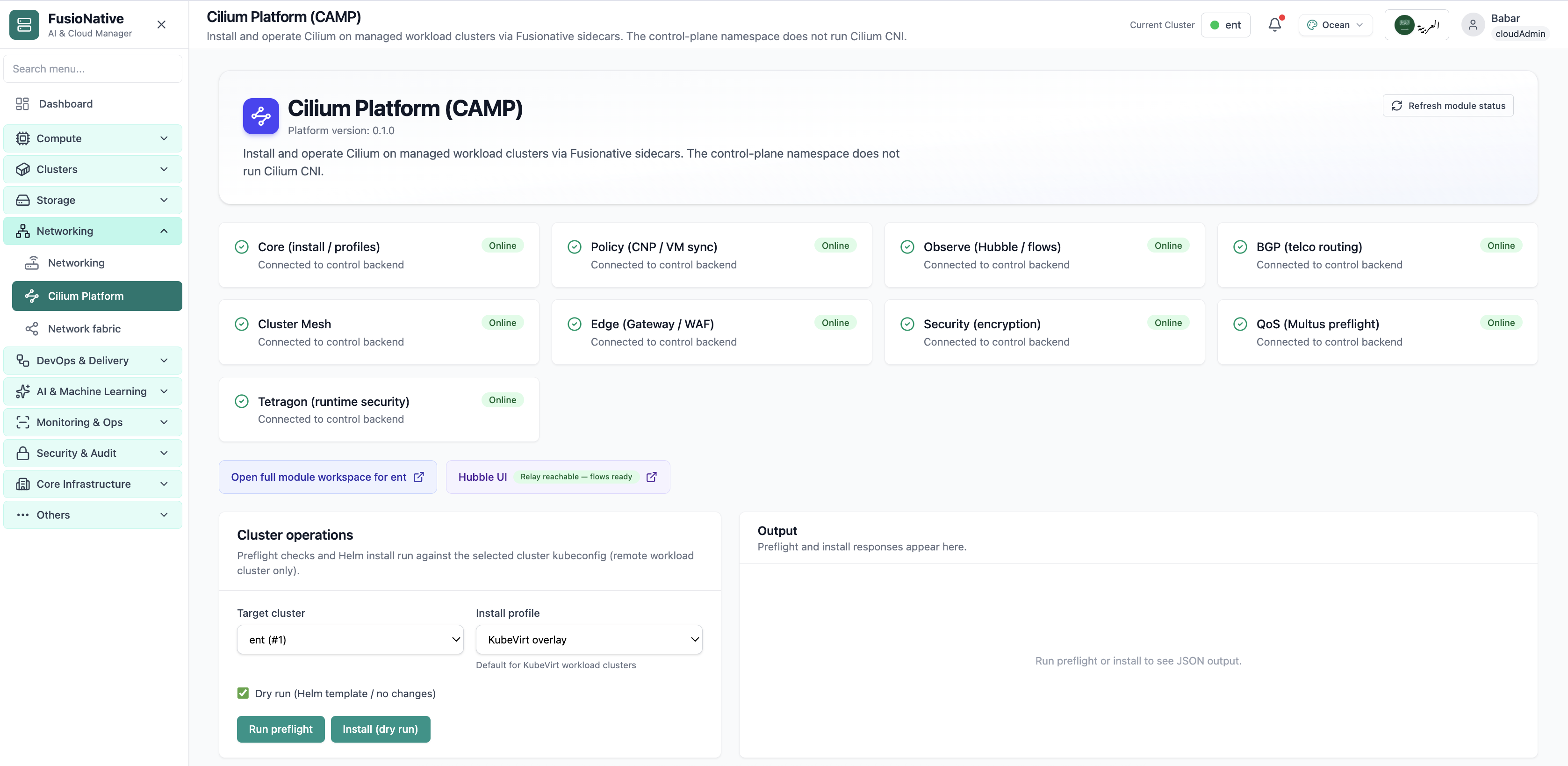Open the Security & Audit menu

93,454
